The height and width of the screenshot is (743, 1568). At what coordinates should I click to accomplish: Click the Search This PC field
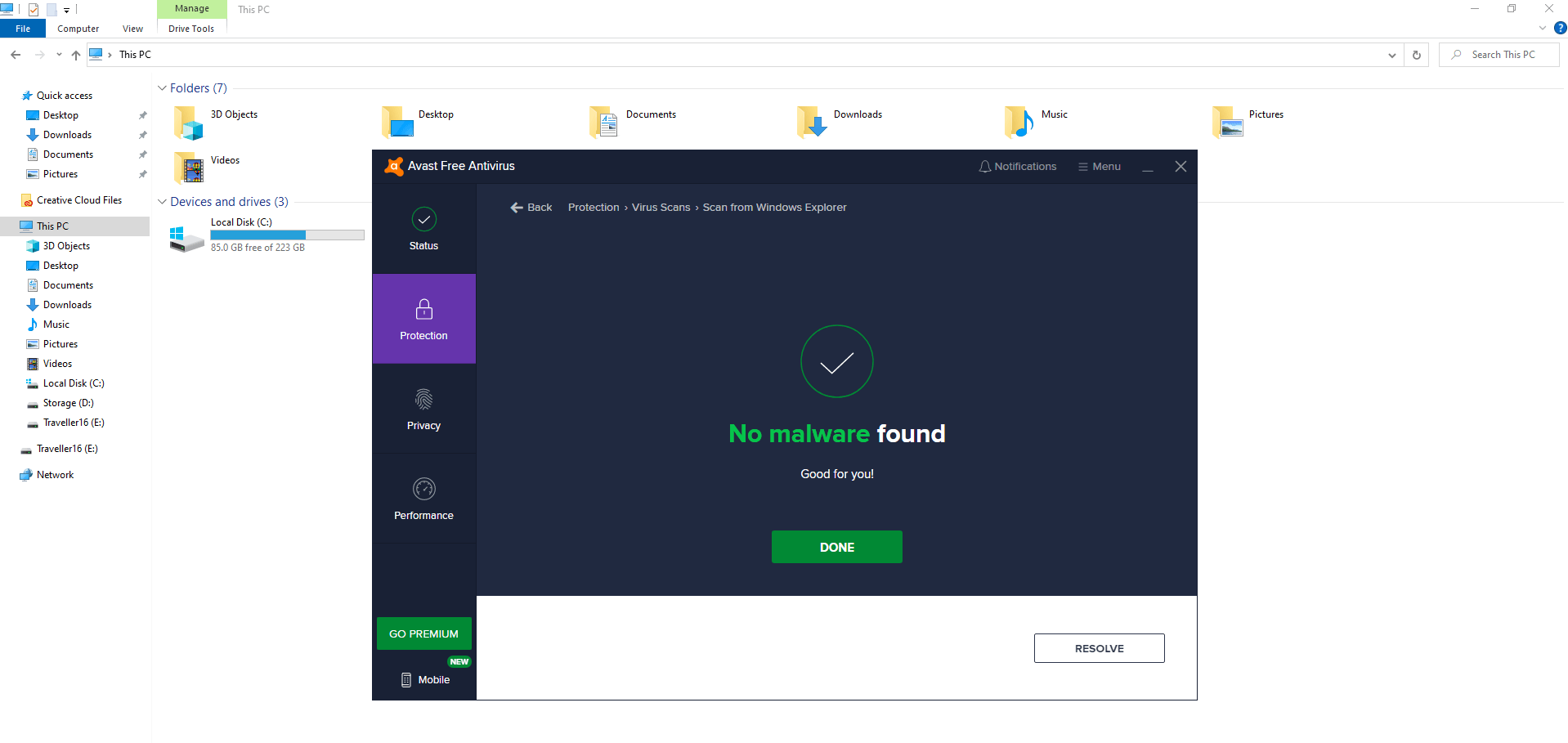click(1499, 55)
